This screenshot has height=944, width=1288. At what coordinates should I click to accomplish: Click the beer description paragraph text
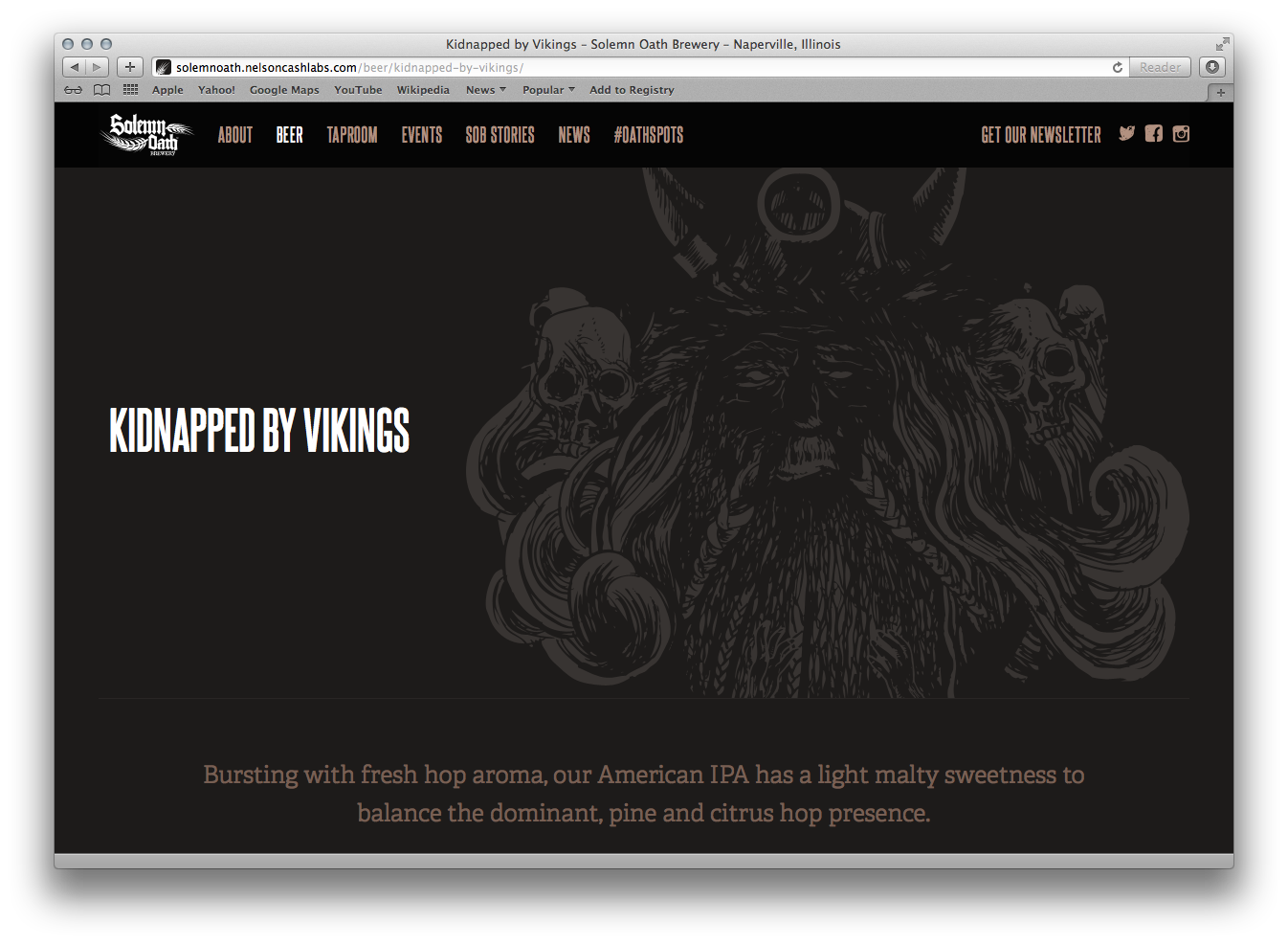(644, 794)
